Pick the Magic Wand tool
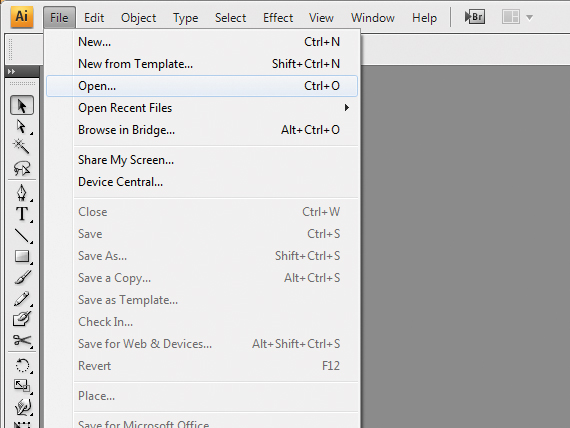This screenshot has height=428, width=570. pos(22,147)
